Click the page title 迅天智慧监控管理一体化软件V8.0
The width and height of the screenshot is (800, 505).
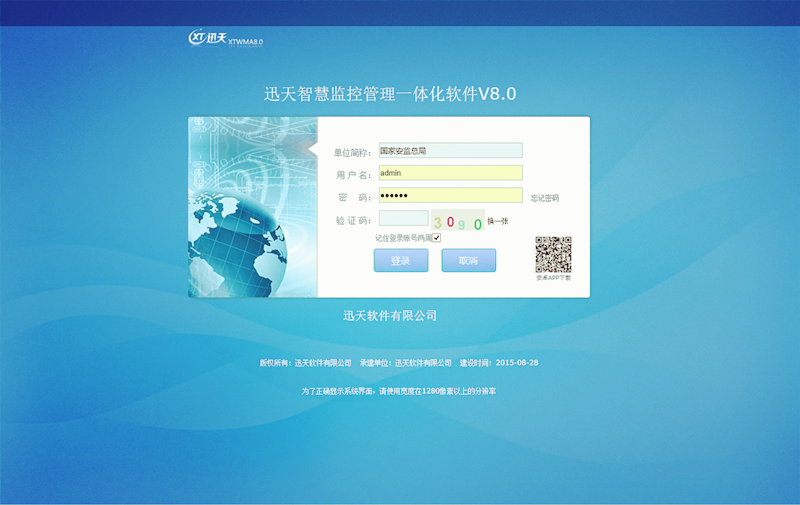(390, 95)
